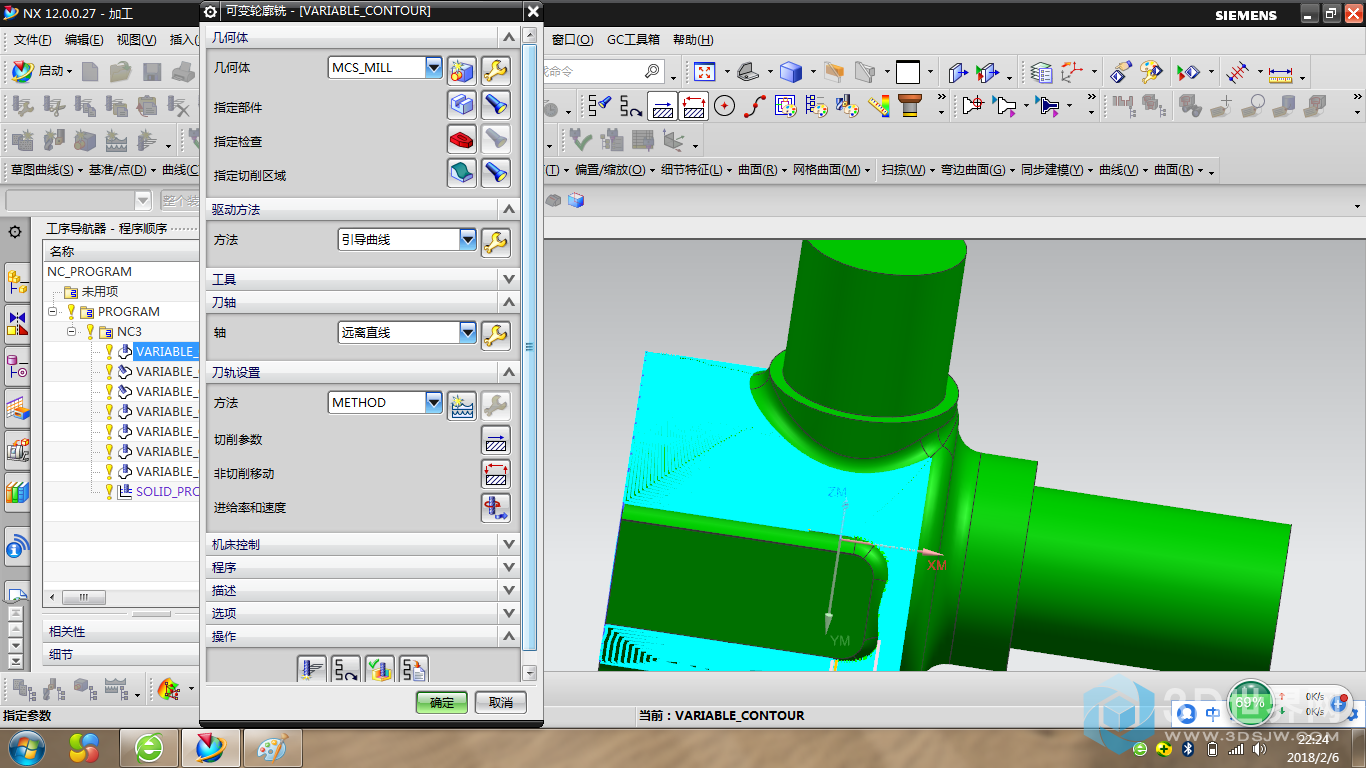1366x768 pixels.
Task: Click the 取消 button
Action: pyautogui.click(x=501, y=703)
